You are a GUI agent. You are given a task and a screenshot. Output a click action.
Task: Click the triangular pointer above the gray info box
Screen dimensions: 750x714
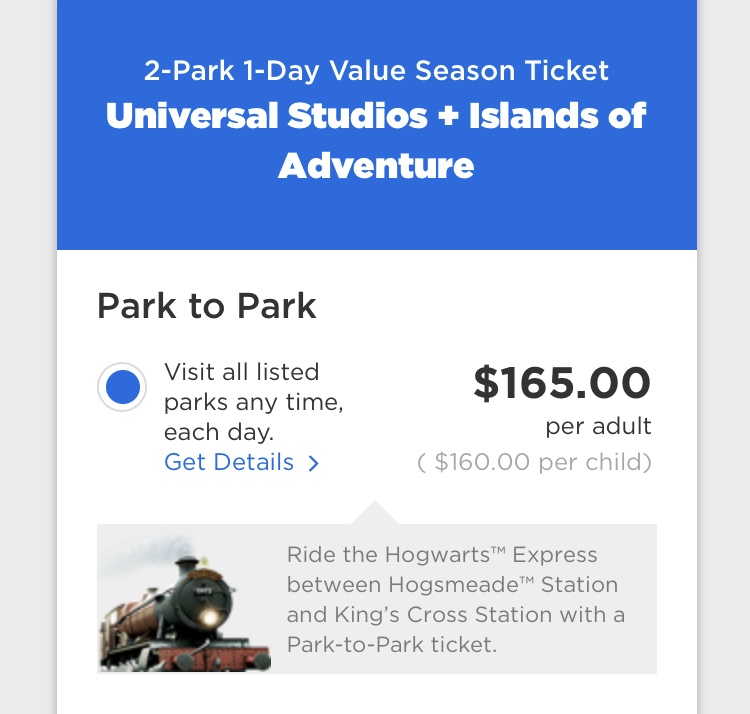point(377,513)
